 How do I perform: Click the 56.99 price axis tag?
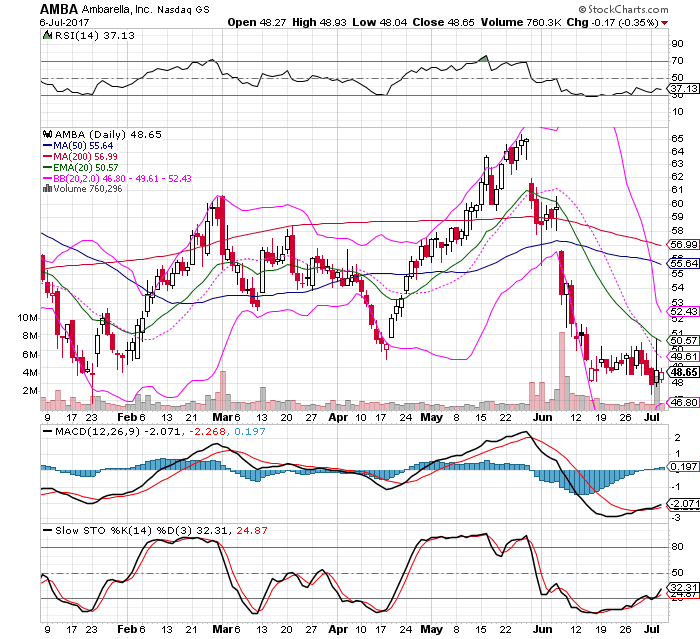click(x=683, y=244)
